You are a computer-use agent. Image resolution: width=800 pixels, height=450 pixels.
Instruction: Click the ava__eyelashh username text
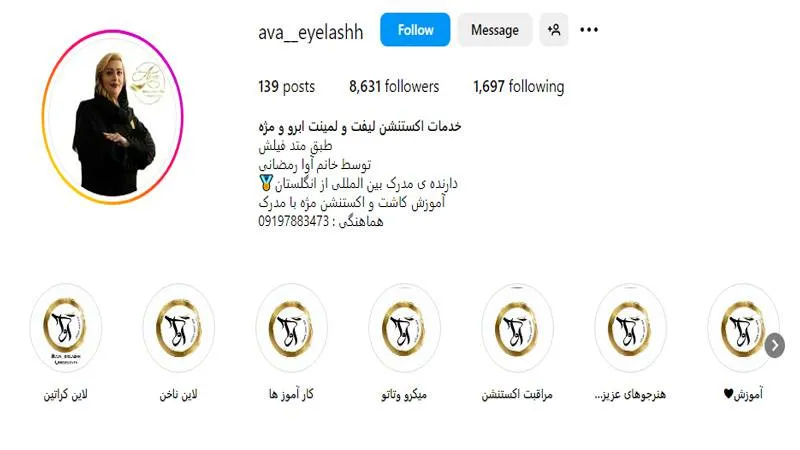311,32
